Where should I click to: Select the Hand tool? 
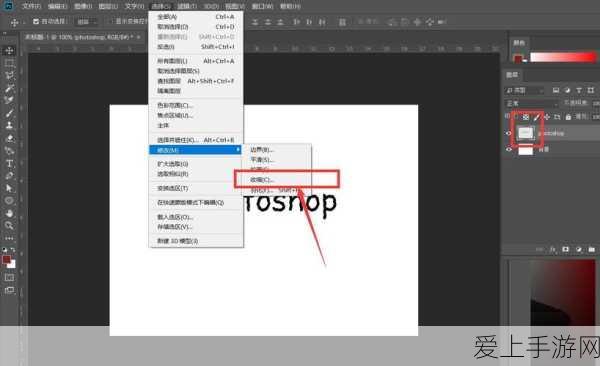(9, 213)
